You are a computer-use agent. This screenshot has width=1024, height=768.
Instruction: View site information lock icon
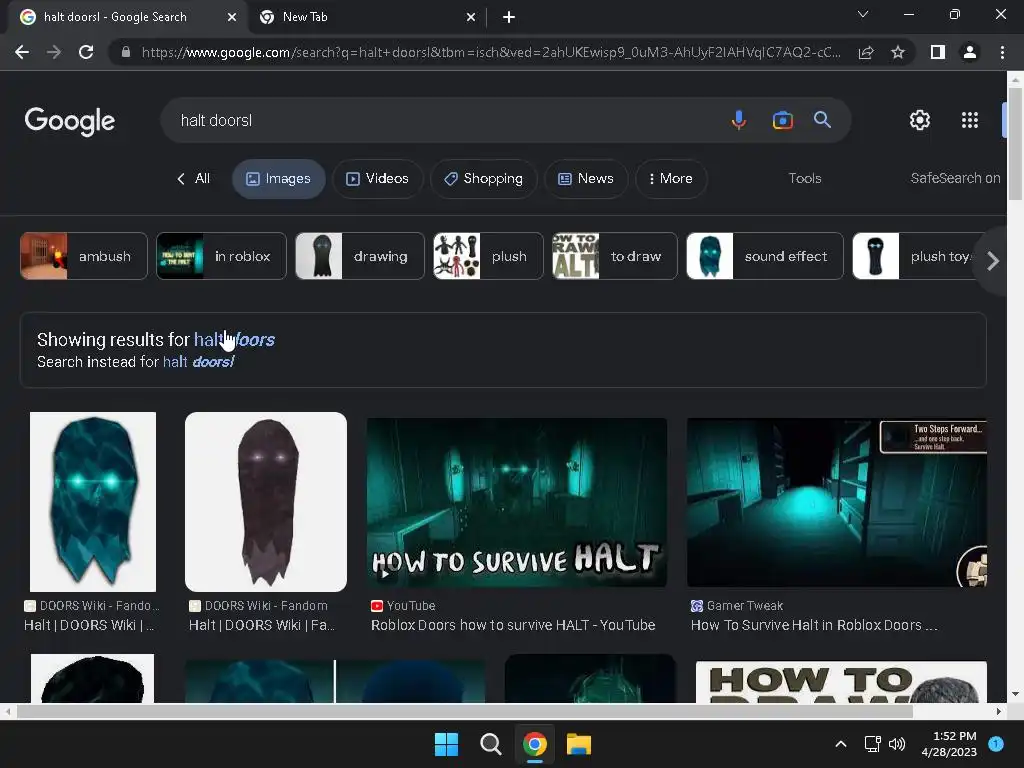pyautogui.click(x=126, y=52)
